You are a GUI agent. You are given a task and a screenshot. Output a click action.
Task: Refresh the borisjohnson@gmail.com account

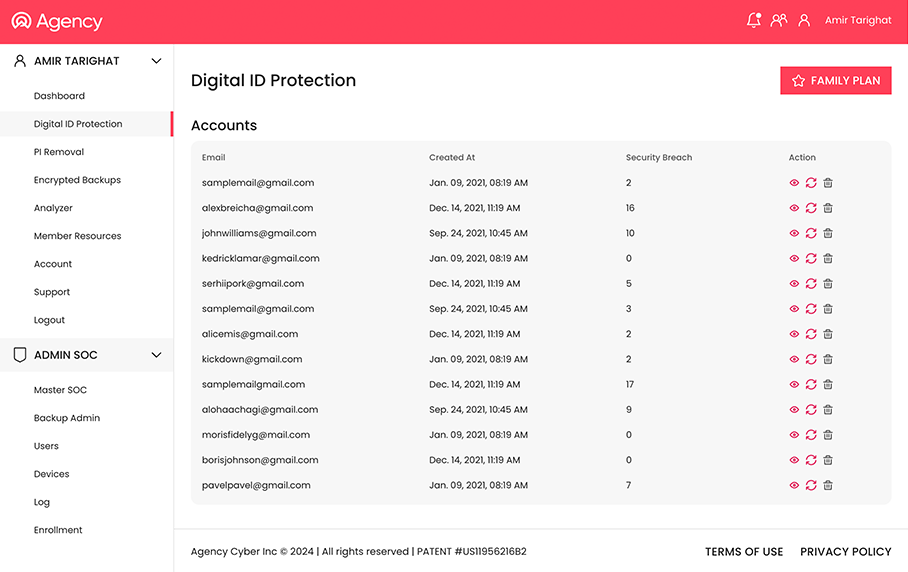pyautogui.click(x=811, y=460)
